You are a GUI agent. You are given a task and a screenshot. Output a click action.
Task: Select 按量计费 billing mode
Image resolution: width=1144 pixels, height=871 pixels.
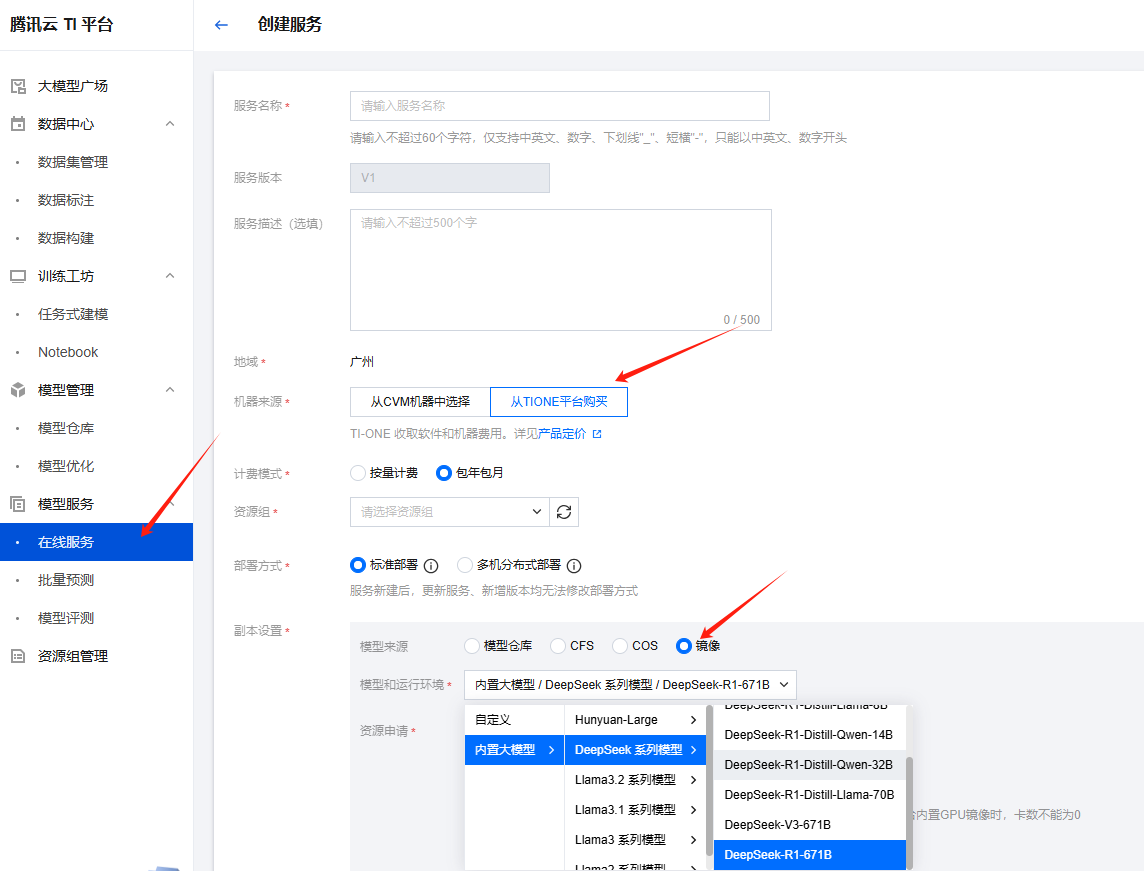358,473
